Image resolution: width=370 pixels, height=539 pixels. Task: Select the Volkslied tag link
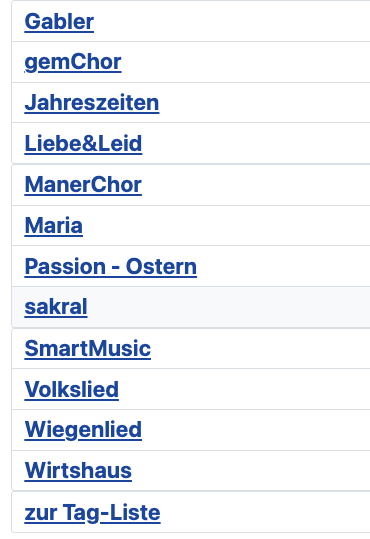[72, 389]
